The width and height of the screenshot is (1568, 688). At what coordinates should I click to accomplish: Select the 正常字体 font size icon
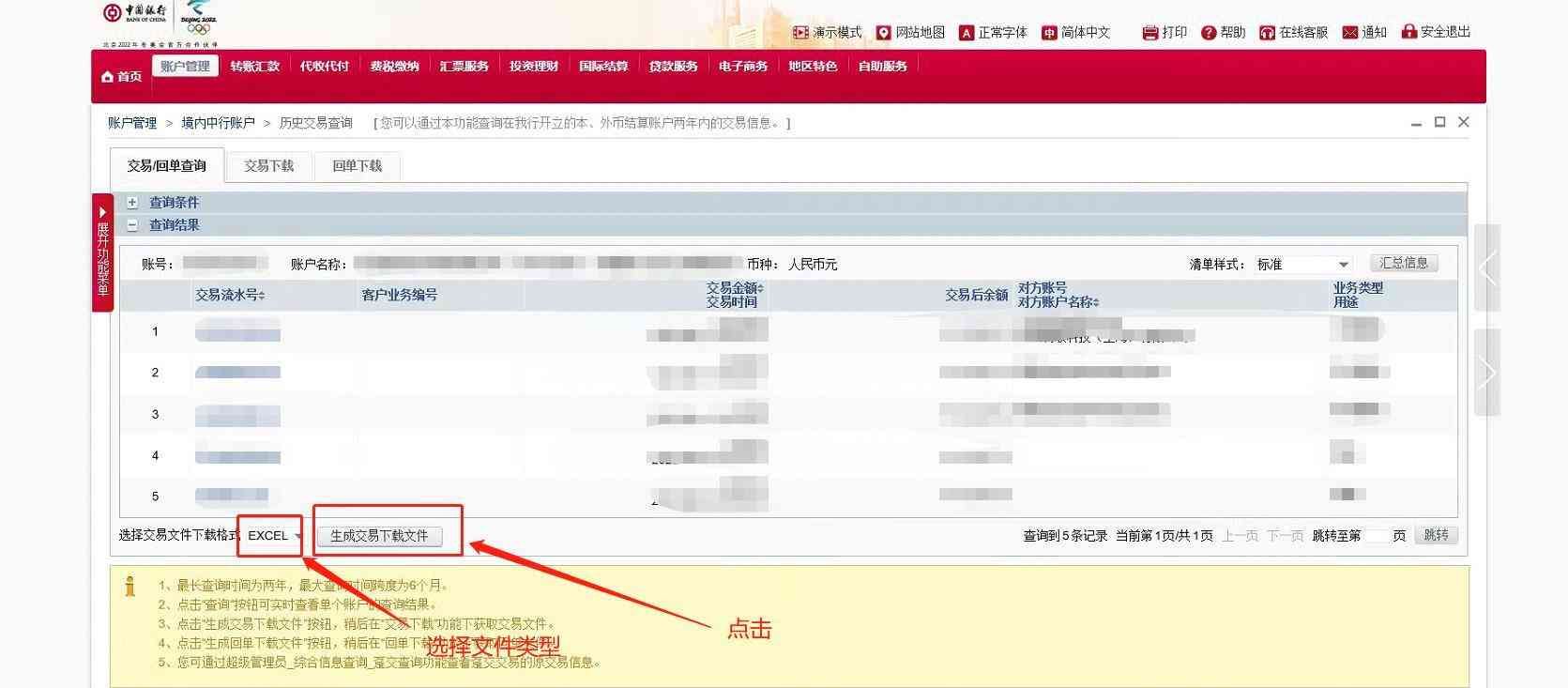pos(967,32)
